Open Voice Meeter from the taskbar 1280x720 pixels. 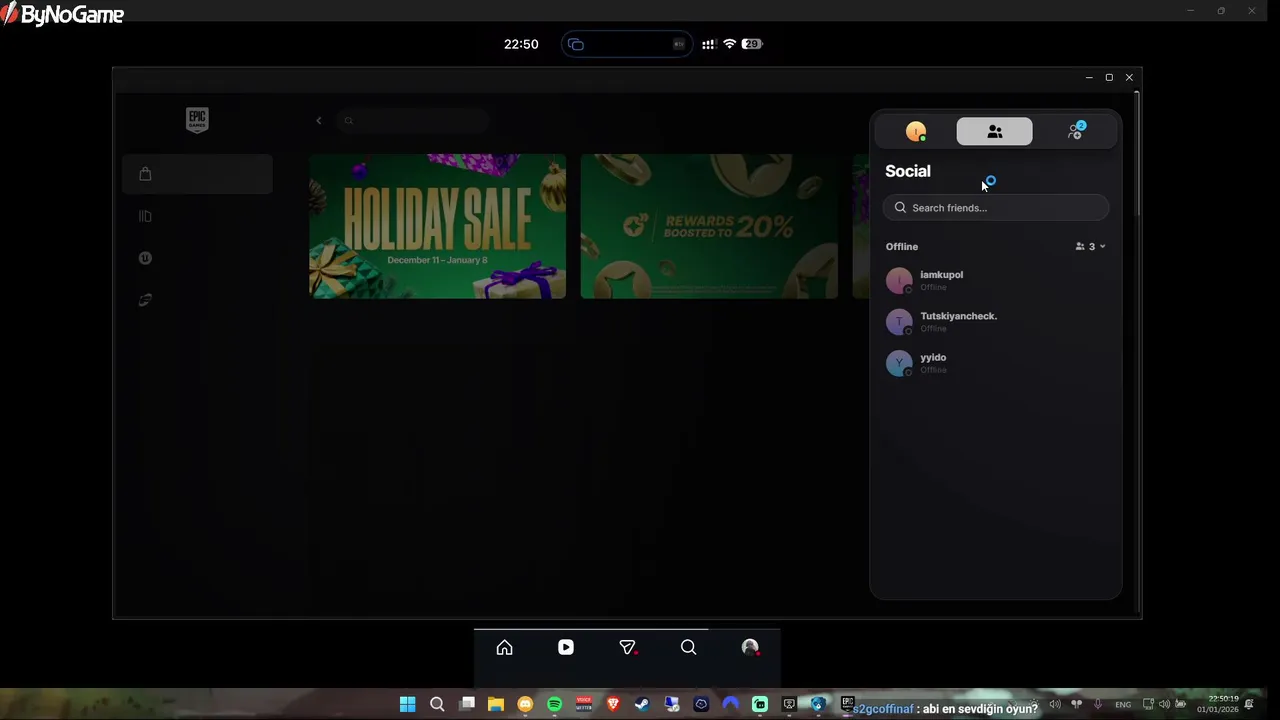click(x=584, y=705)
